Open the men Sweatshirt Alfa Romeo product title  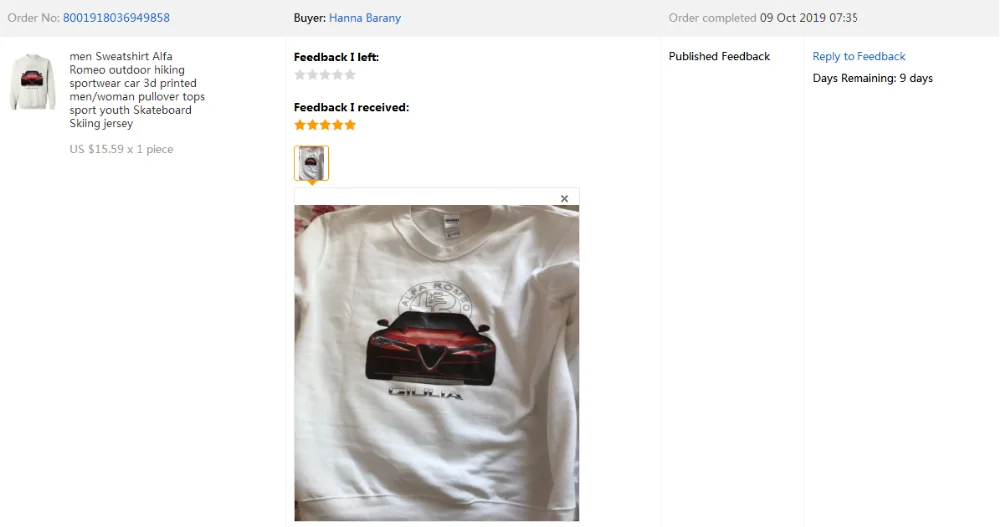[137, 89]
